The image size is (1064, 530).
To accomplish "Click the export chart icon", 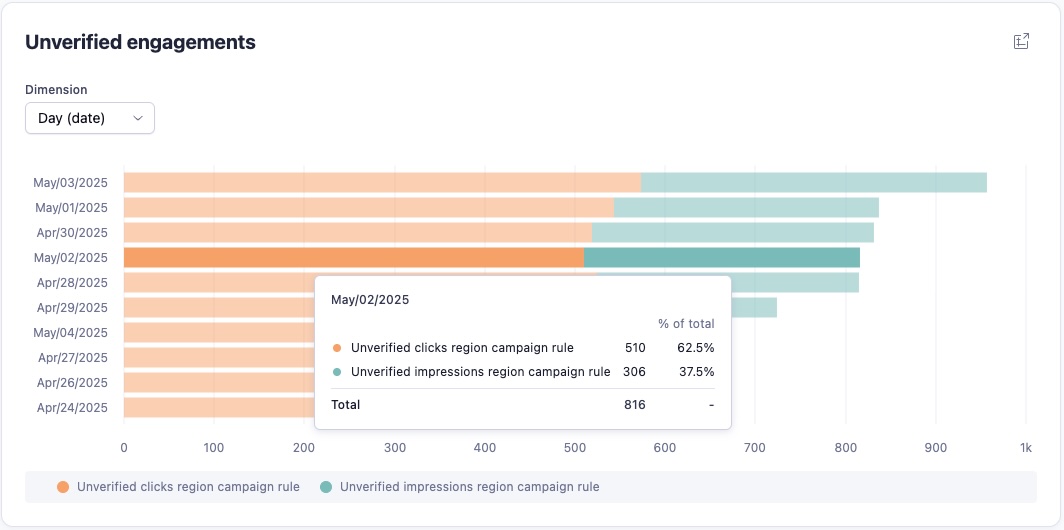I will (x=1021, y=41).
